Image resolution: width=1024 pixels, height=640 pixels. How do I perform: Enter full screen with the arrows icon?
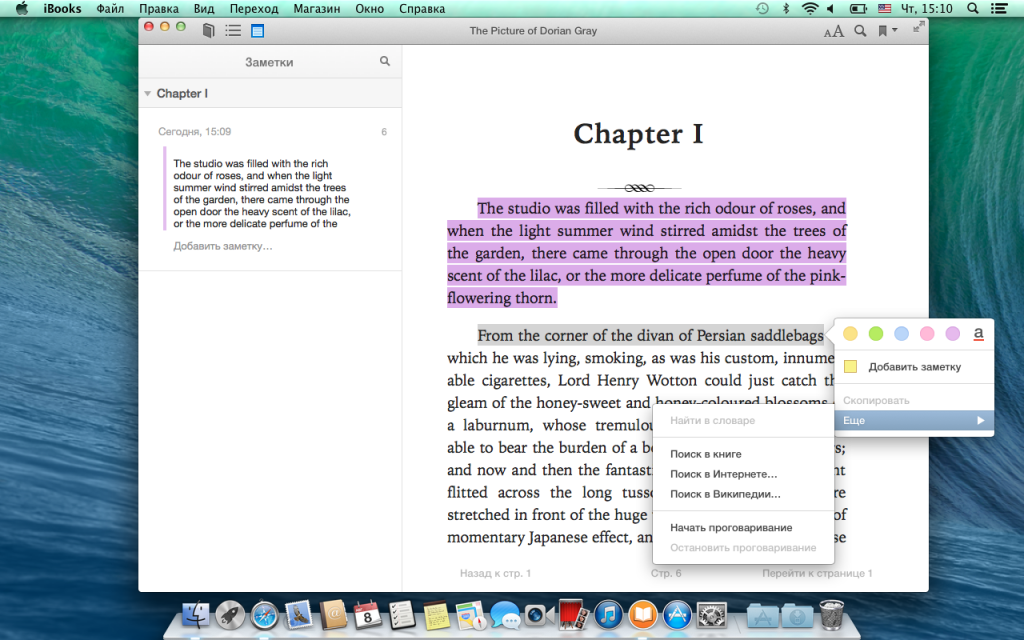click(918, 26)
